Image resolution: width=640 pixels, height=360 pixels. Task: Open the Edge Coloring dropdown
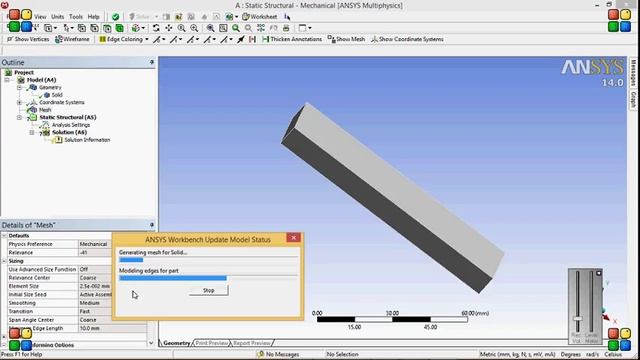124,39
